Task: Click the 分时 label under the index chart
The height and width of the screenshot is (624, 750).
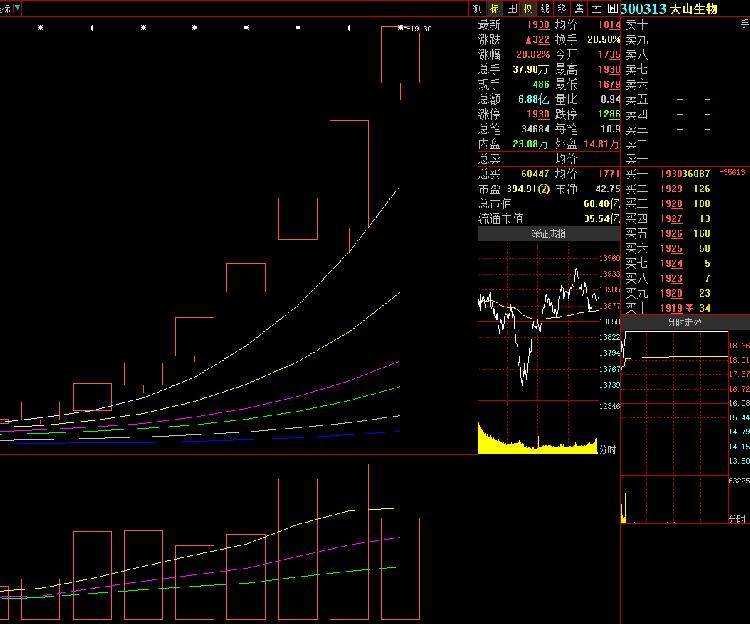Action: pos(607,450)
